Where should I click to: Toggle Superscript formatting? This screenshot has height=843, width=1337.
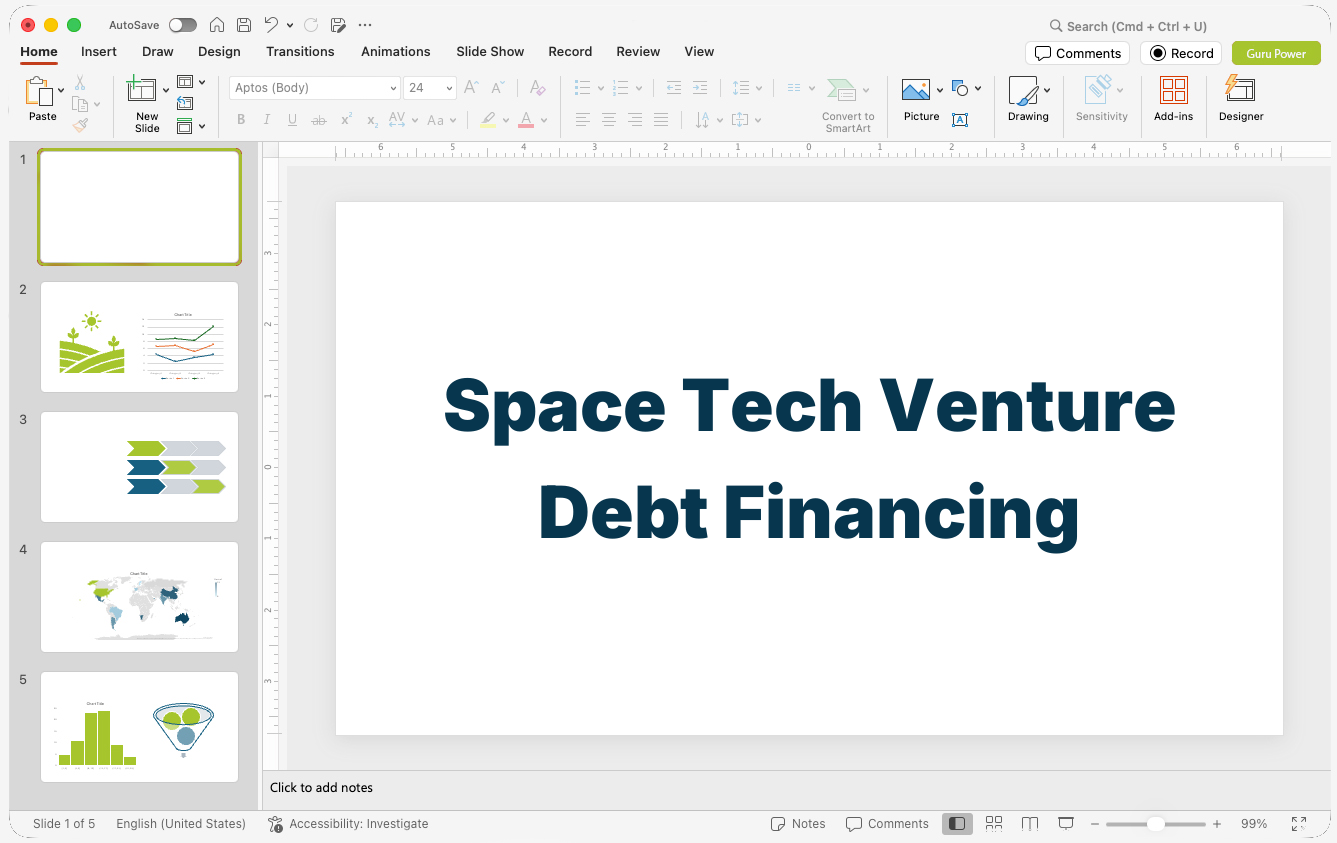point(346,120)
